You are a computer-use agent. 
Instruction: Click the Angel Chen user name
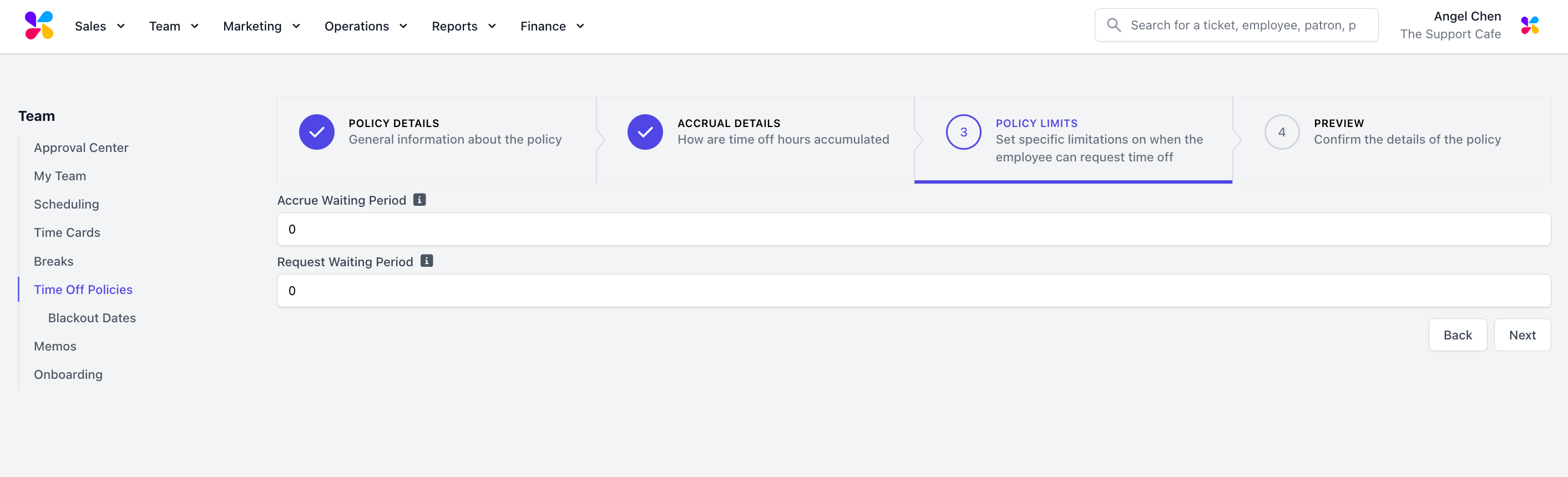tap(1467, 17)
